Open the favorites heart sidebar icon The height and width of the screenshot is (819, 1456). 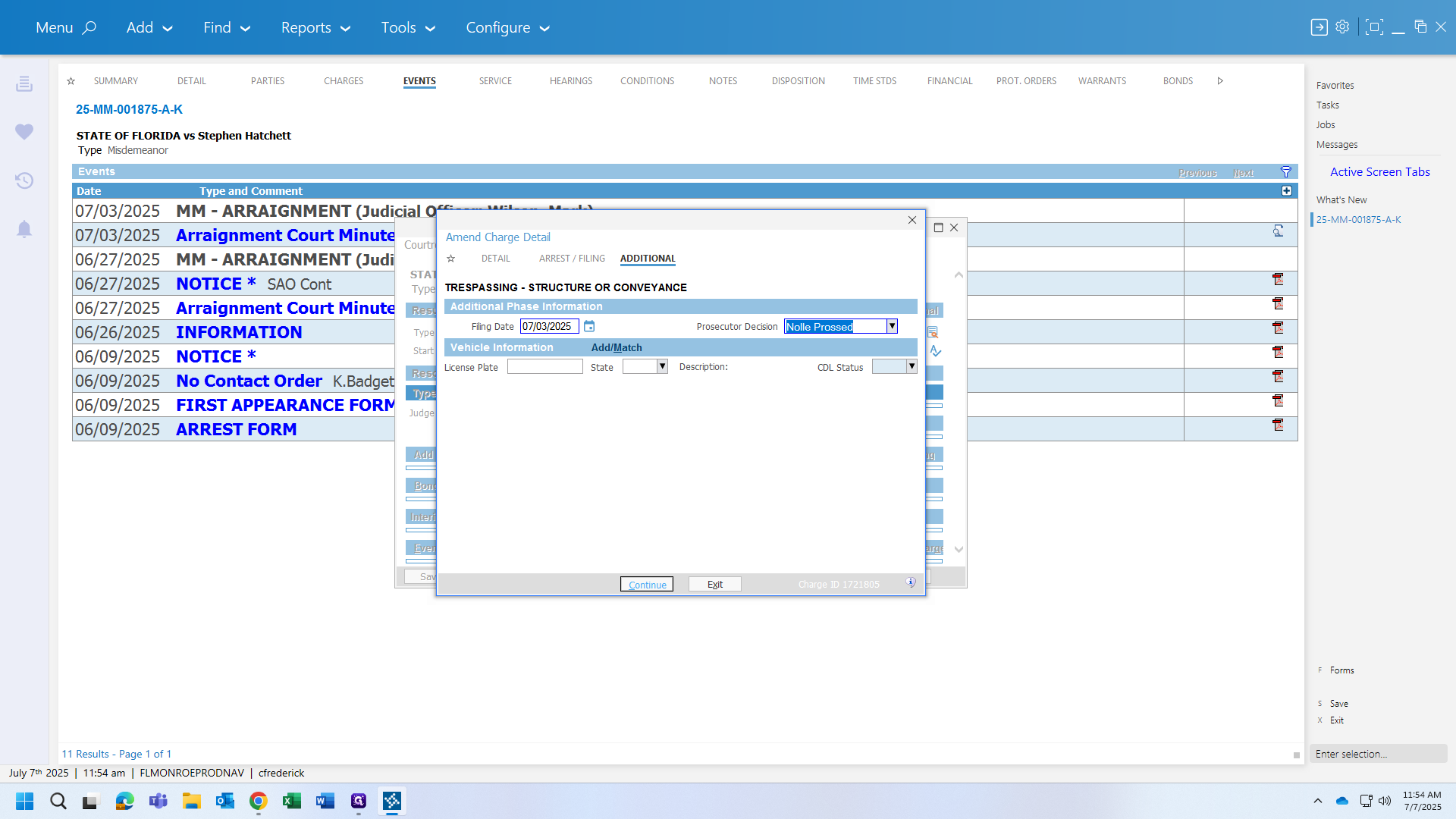pos(24,132)
